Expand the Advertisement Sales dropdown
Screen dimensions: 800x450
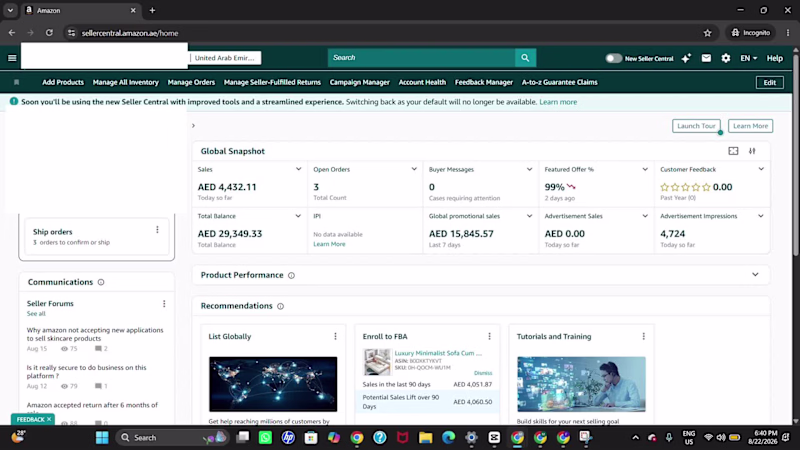(645, 216)
